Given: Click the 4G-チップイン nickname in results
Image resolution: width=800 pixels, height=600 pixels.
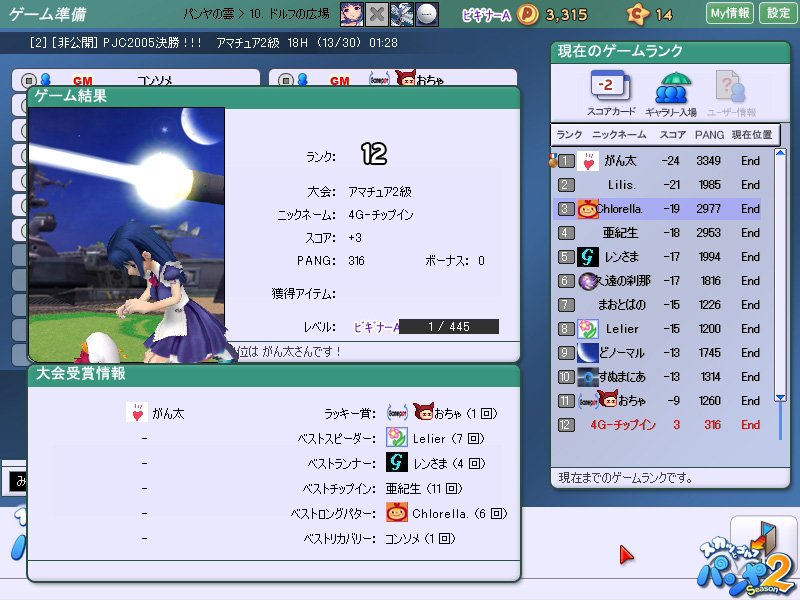Looking at the screenshot, I should (381, 215).
